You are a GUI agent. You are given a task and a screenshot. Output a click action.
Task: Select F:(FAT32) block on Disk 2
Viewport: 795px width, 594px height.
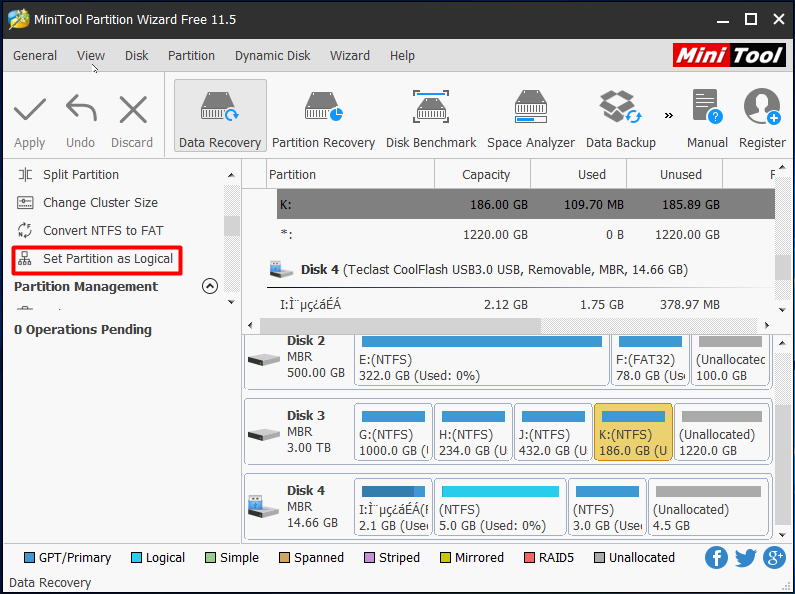point(650,361)
